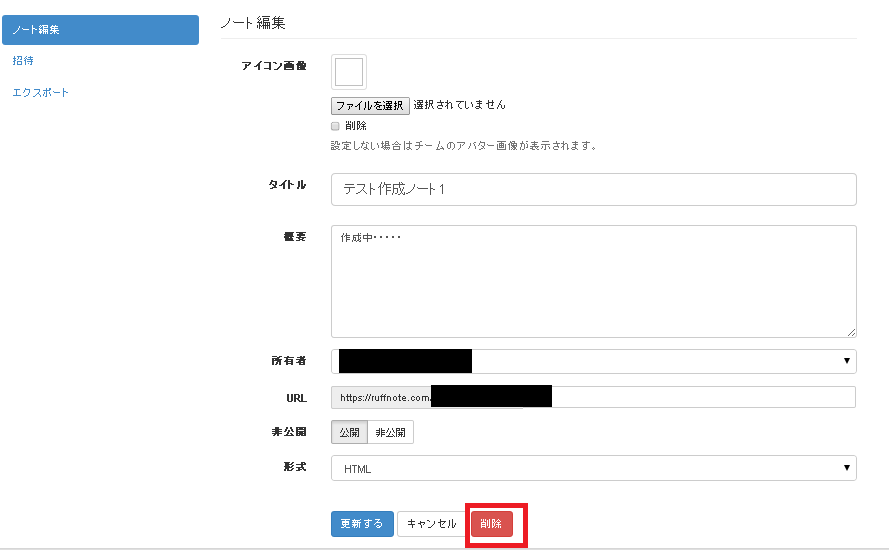Open the 形式 dropdown showing HTML

point(593,468)
